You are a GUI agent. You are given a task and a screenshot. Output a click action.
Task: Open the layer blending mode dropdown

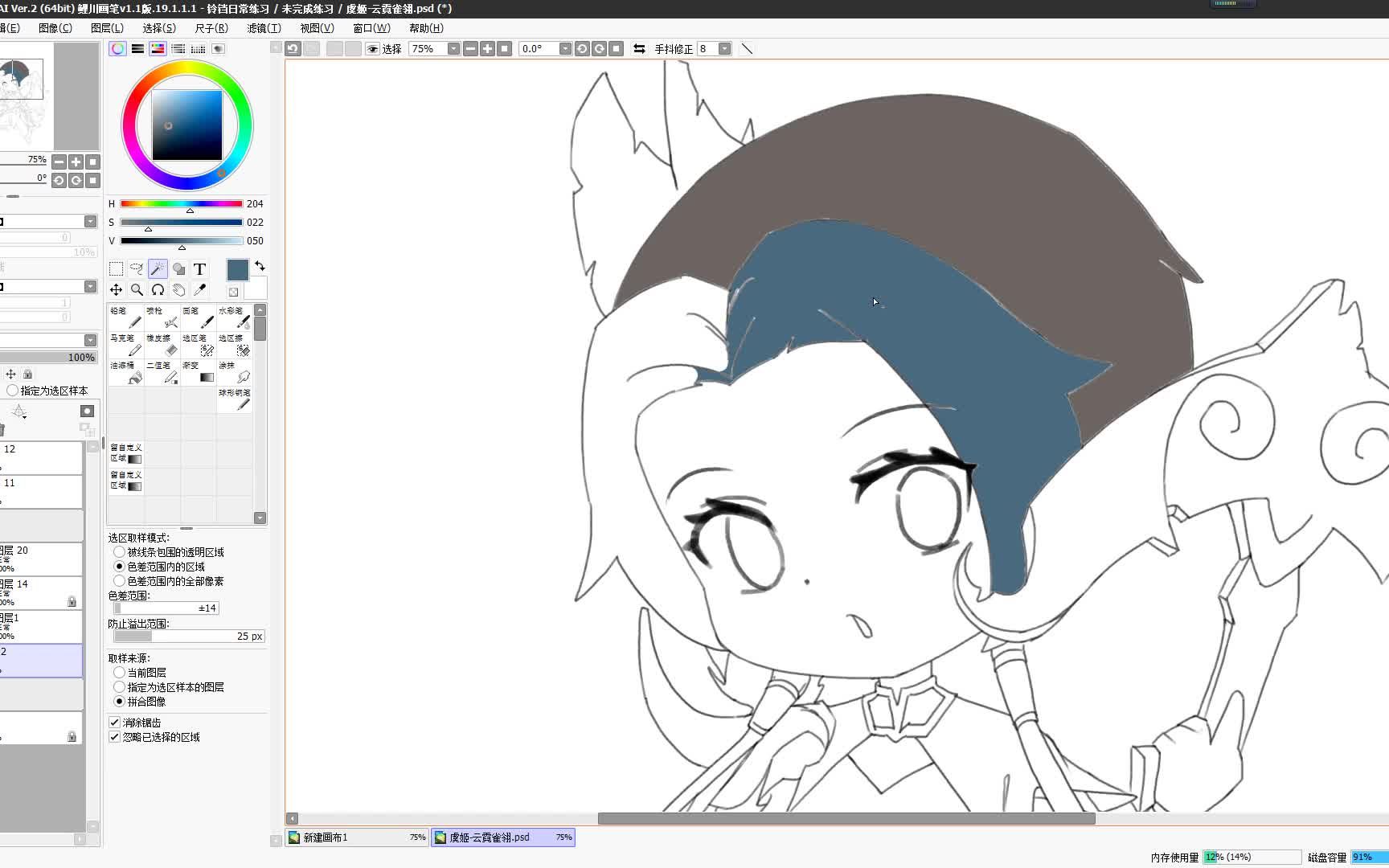(90, 340)
